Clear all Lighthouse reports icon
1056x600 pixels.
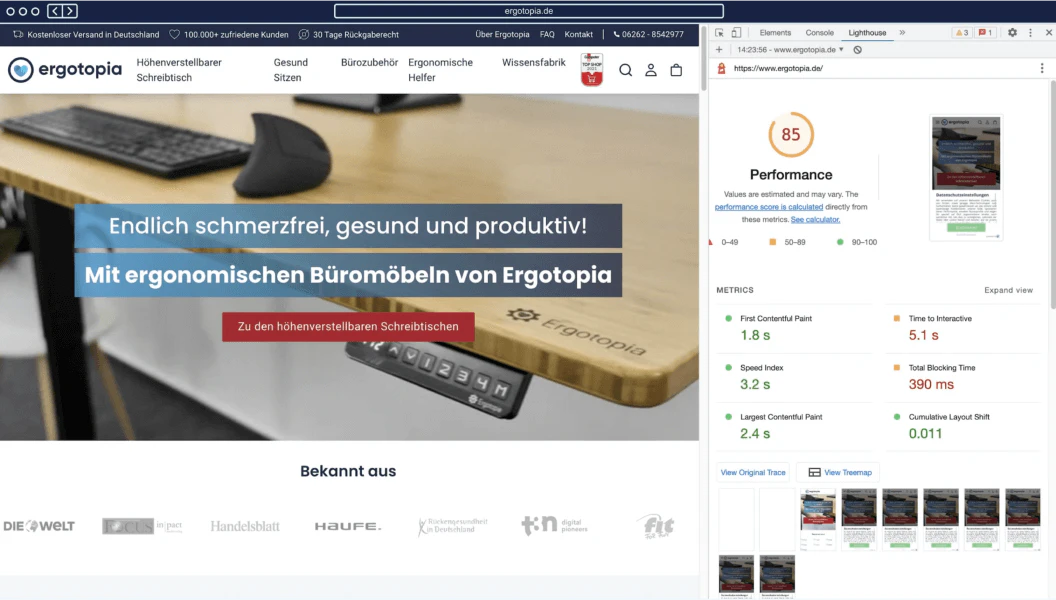click(x=857, y=49)
